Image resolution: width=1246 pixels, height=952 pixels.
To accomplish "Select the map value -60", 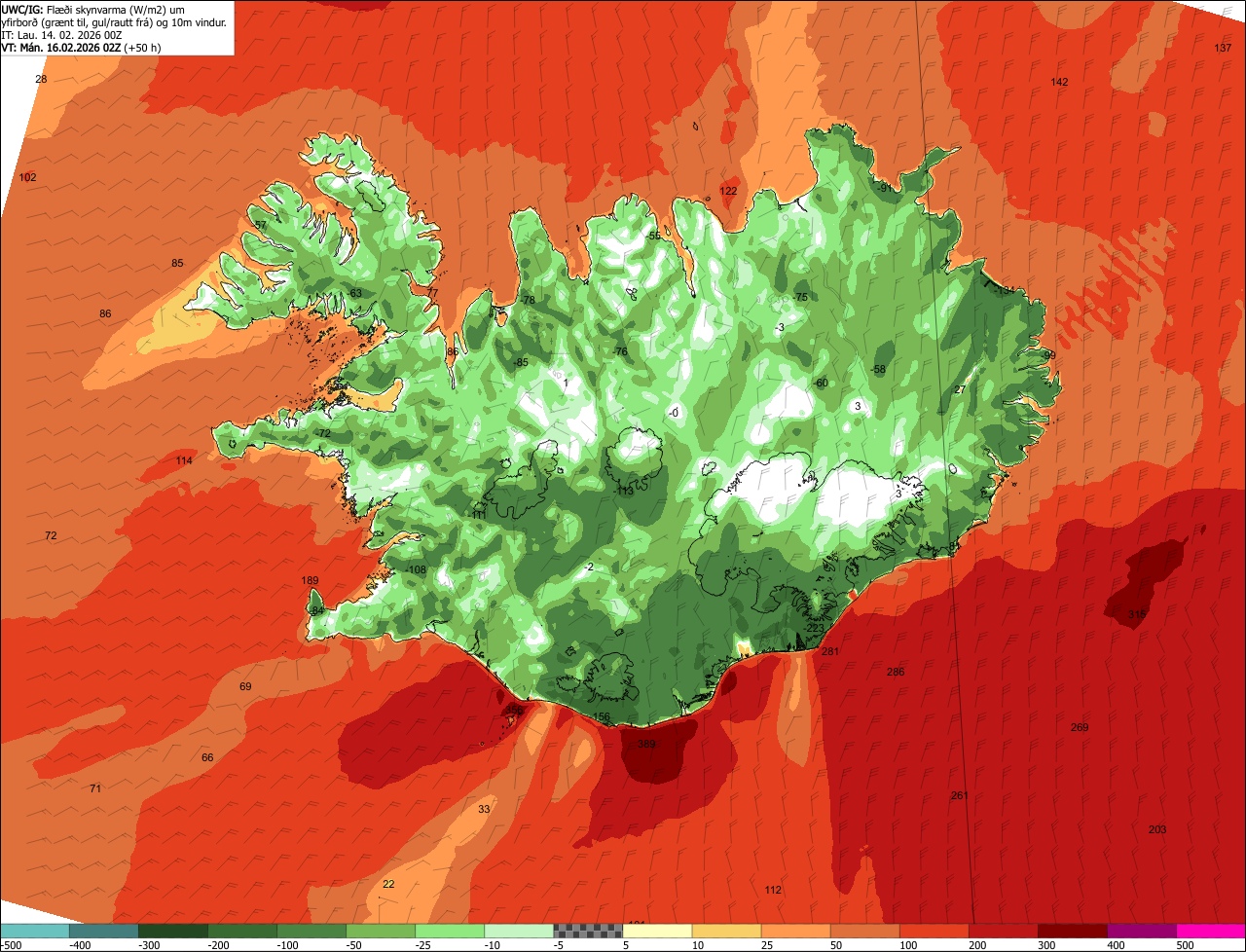I will coord(820,383).
